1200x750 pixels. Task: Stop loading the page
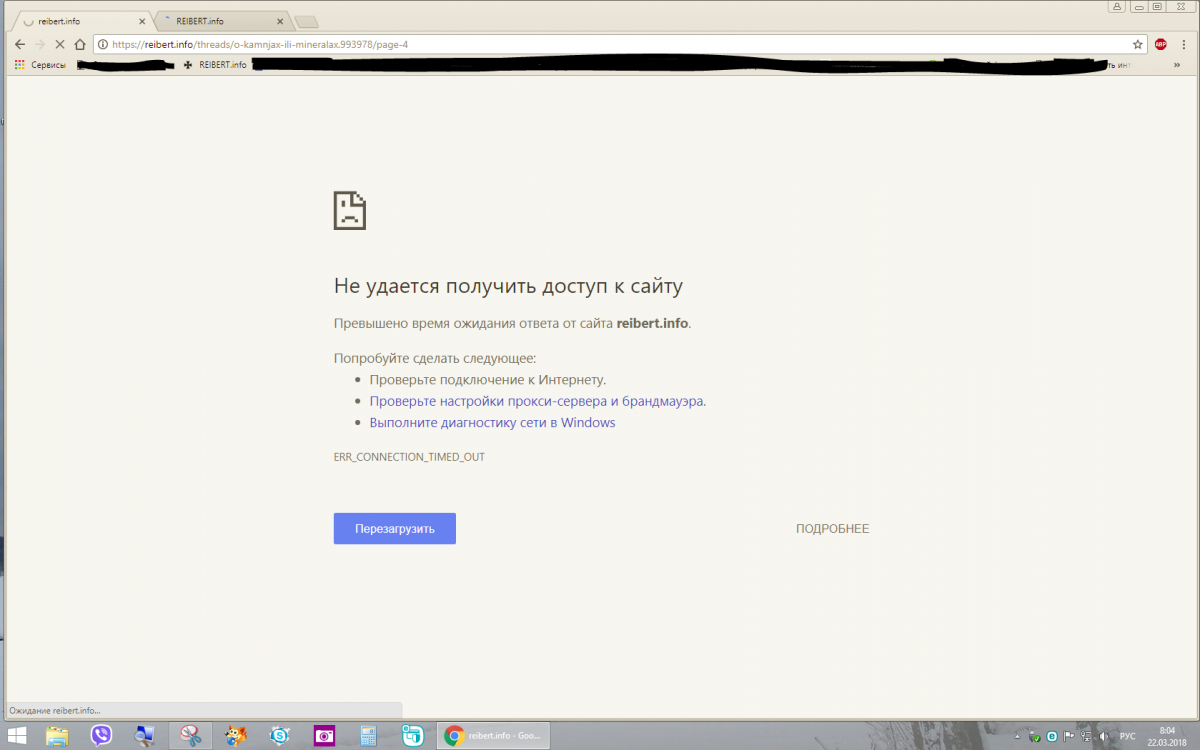point(60,44)
